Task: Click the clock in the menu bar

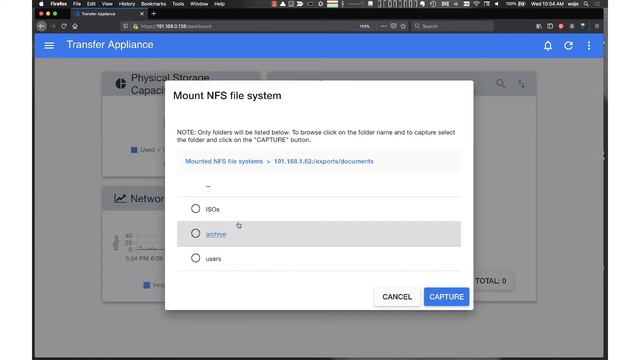Action: click(x=547, y=4)
